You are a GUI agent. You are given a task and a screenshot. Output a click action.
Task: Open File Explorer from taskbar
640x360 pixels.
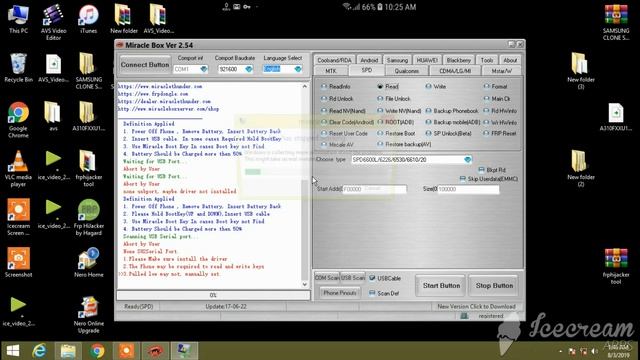68,351
